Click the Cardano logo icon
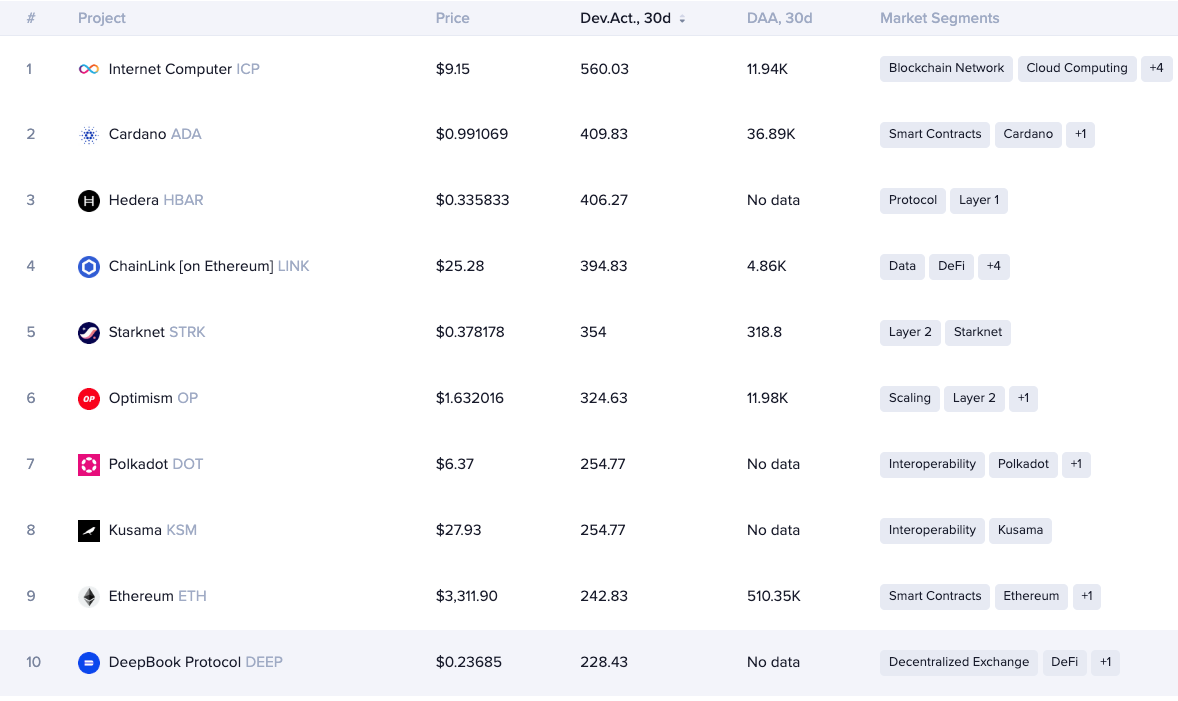Image resolution: width=1178 pixels, height=701 pixels. pos(89,135)
